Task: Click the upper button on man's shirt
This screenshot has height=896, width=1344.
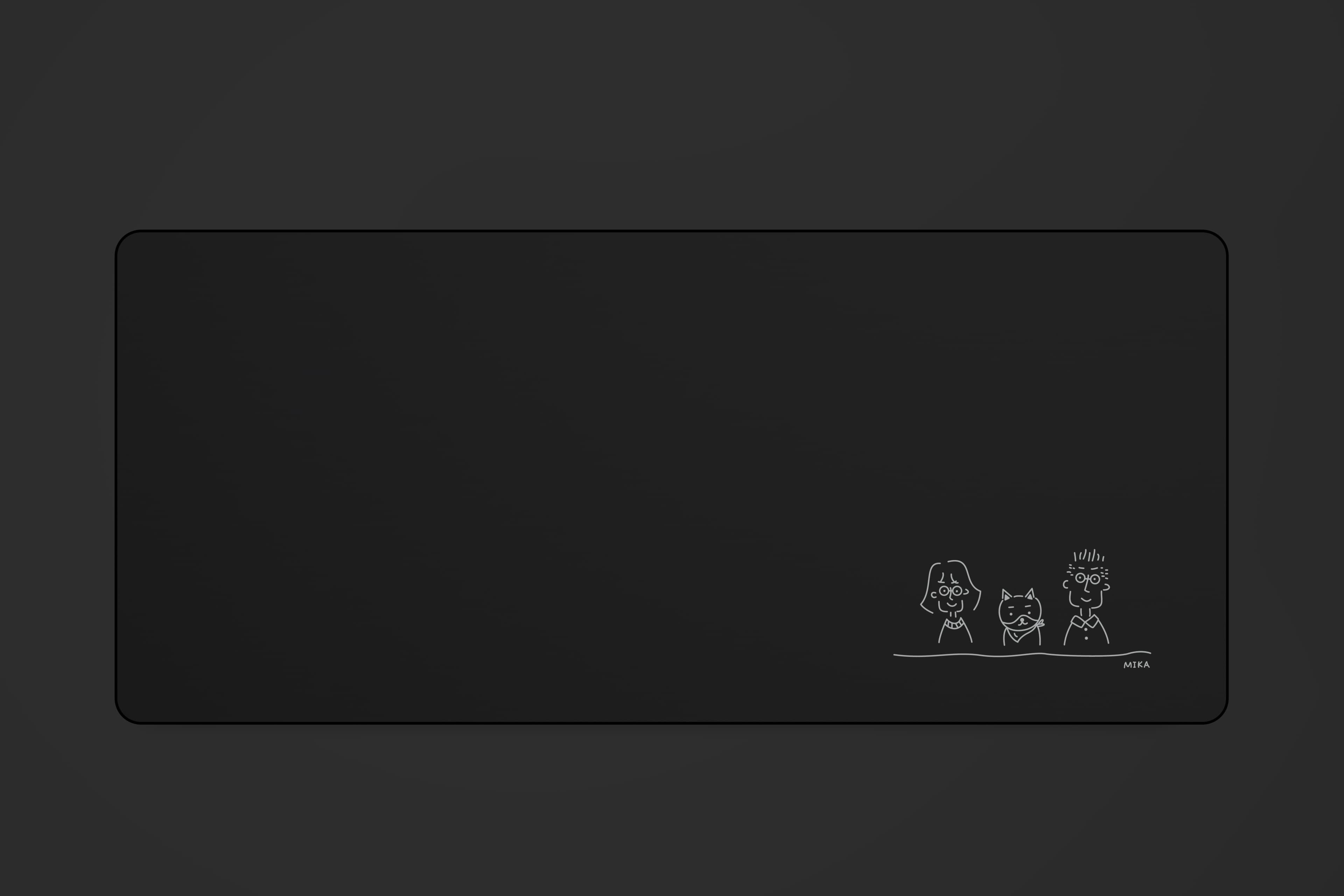Action: tap(1086, 630)
